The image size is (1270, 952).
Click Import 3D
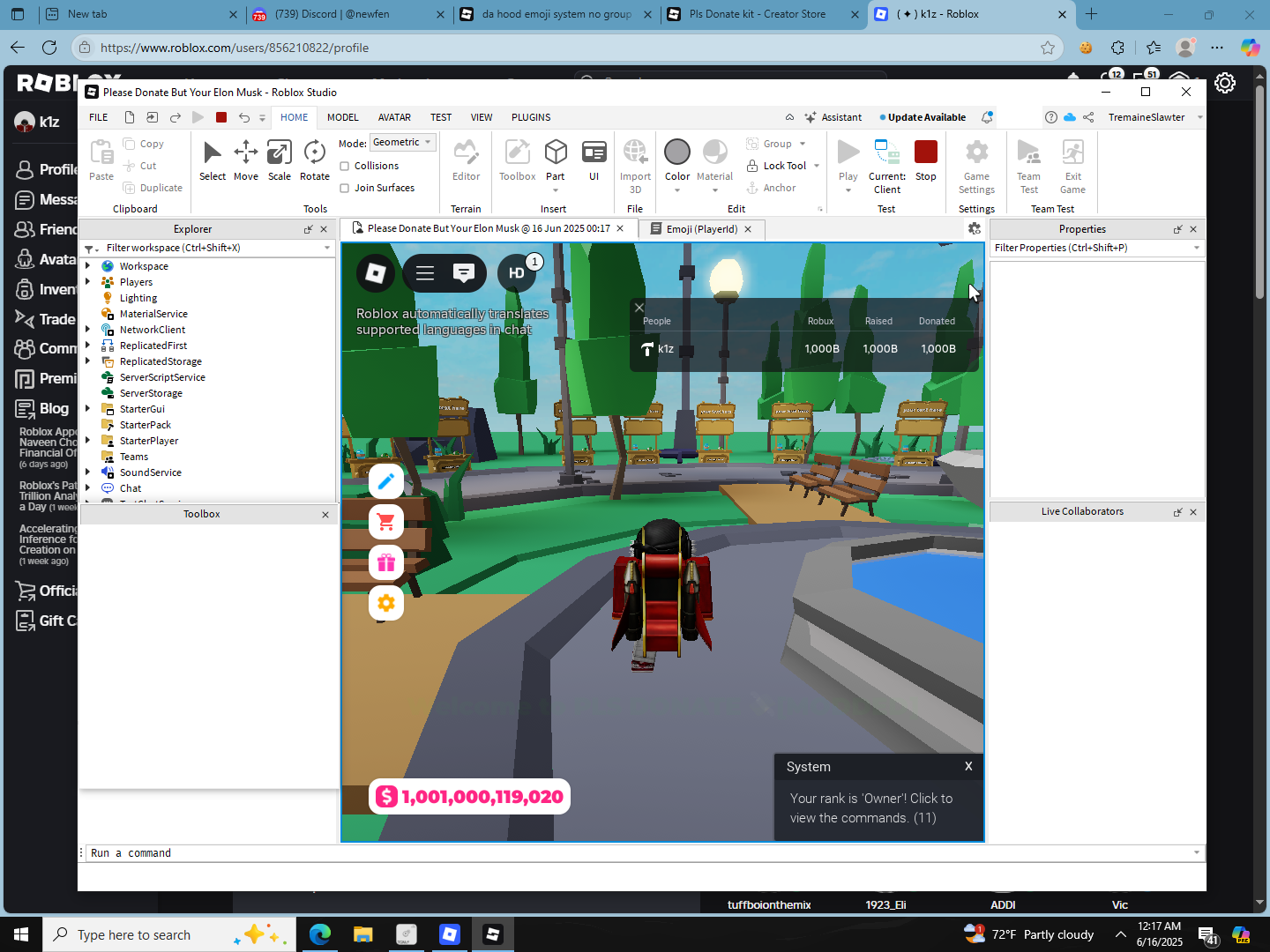(635, 167)
